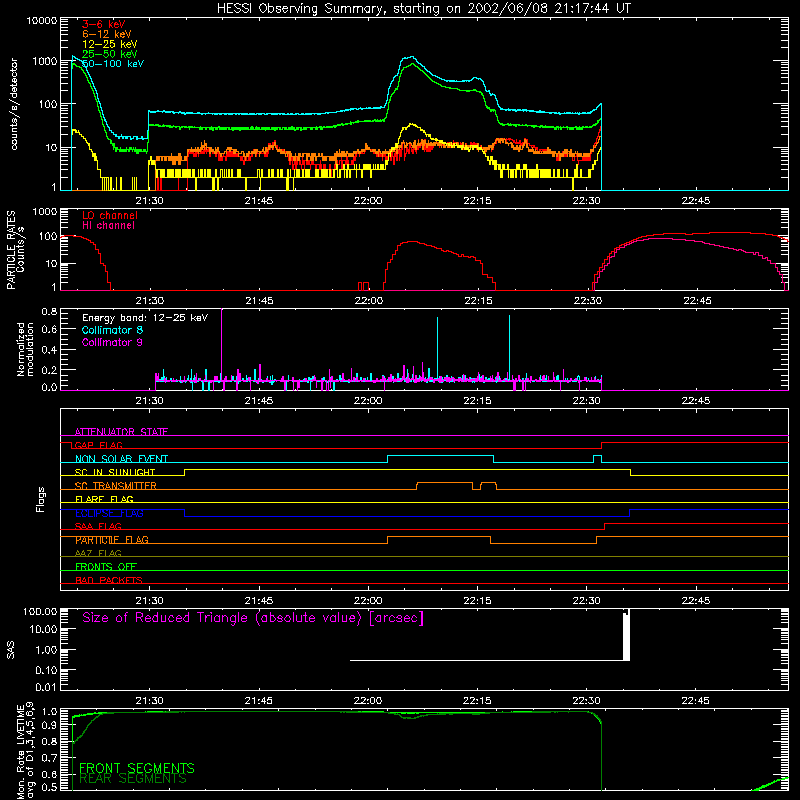The image size is (800, 800).
Task: Select the red "3-6 keV" legend label
Action: click(104, 24)
